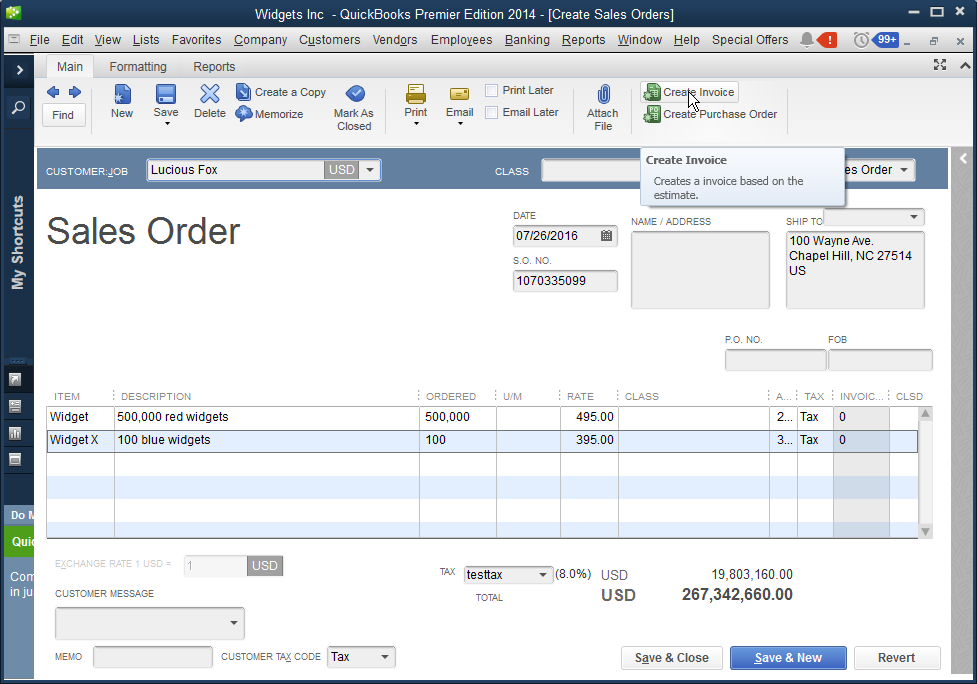This screenshot has height=684, width=977.
Task: Select the '500,000 red widgets' description cell
Action: click(267, 417)
